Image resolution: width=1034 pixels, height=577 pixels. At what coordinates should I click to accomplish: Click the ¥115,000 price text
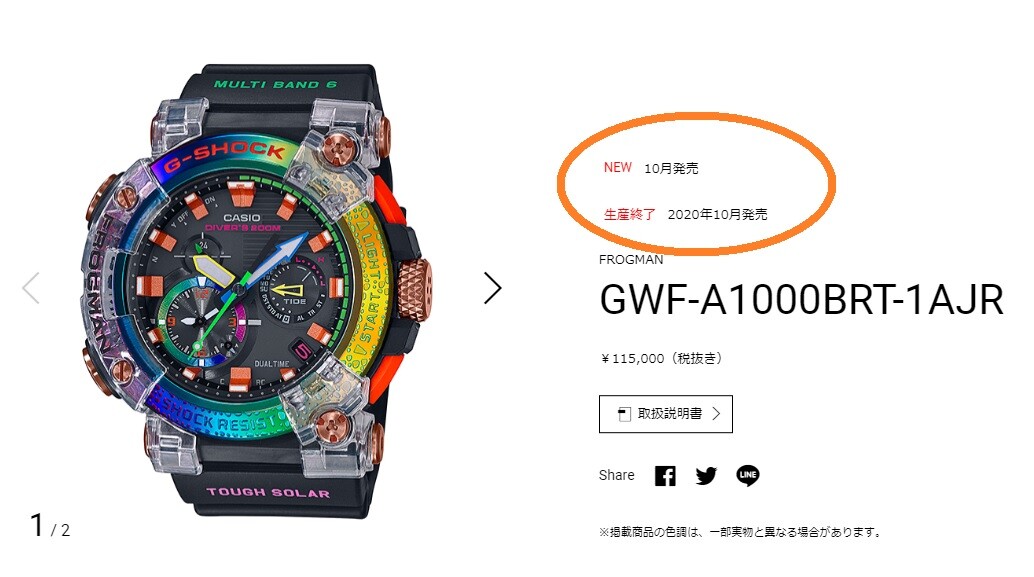[661, 359]
